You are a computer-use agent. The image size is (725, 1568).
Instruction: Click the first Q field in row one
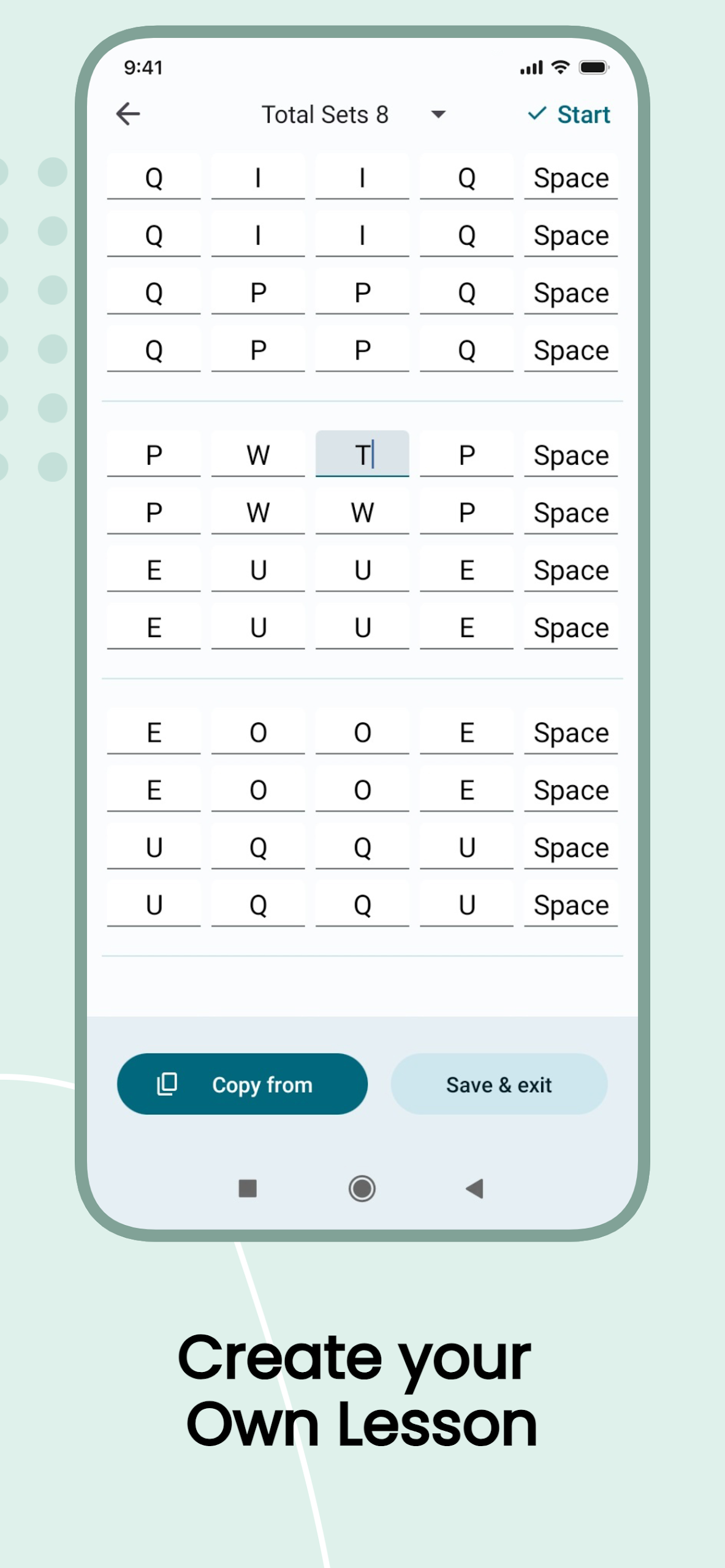coord(154,178)
